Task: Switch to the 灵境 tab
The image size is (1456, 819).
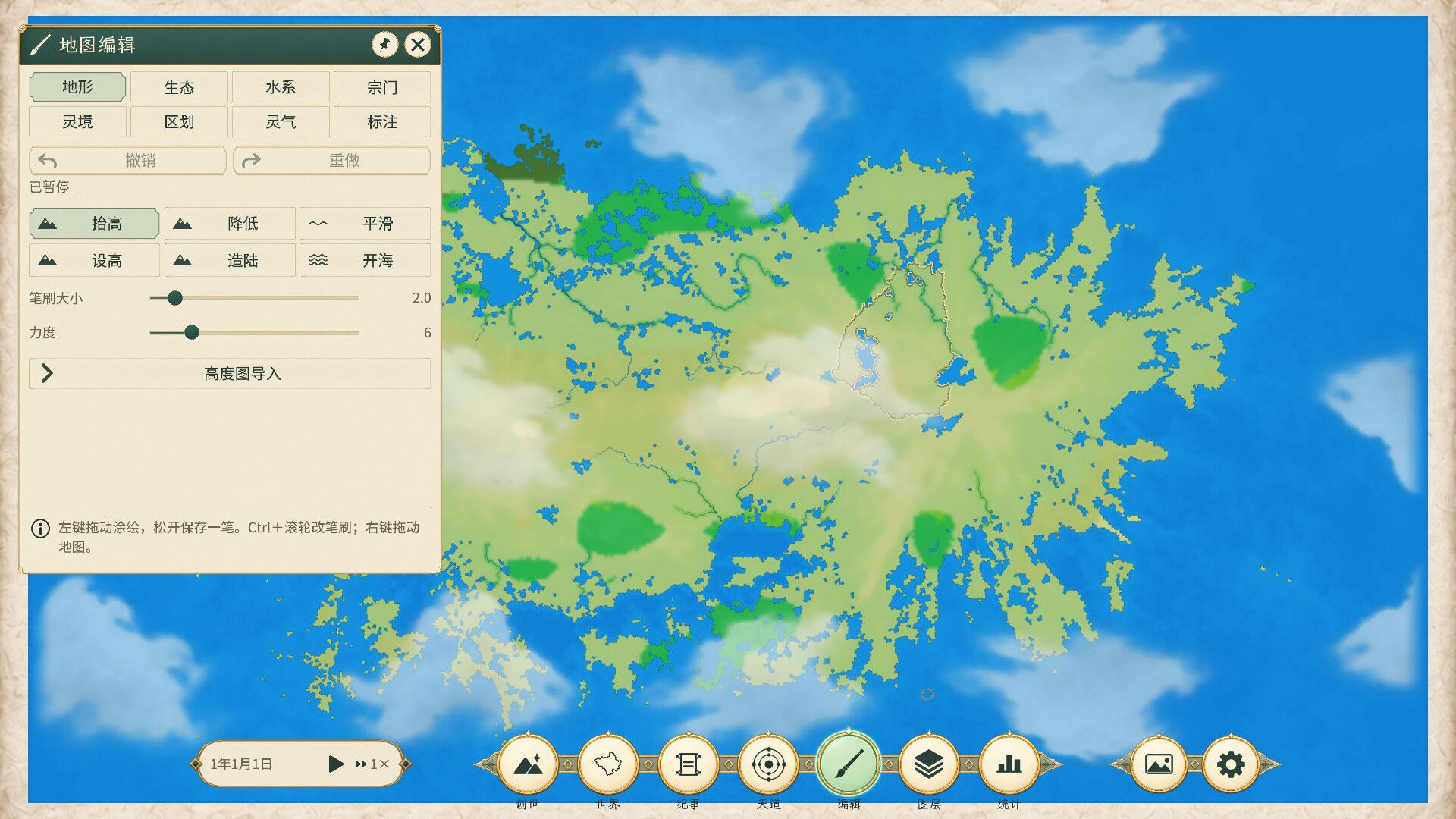Action: pos(77,121)
